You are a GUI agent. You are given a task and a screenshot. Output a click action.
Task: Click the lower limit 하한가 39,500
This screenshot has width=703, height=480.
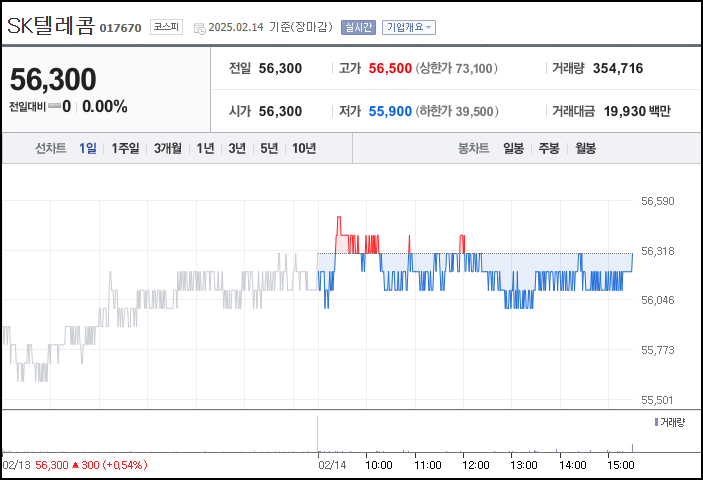[x=457, y=111]
